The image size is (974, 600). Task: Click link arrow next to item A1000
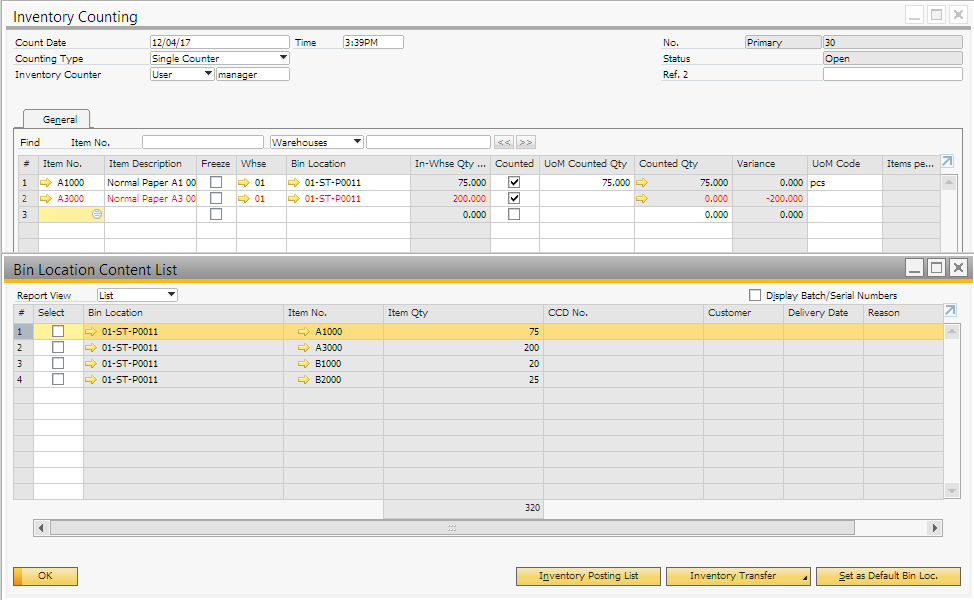click(46, 183)
